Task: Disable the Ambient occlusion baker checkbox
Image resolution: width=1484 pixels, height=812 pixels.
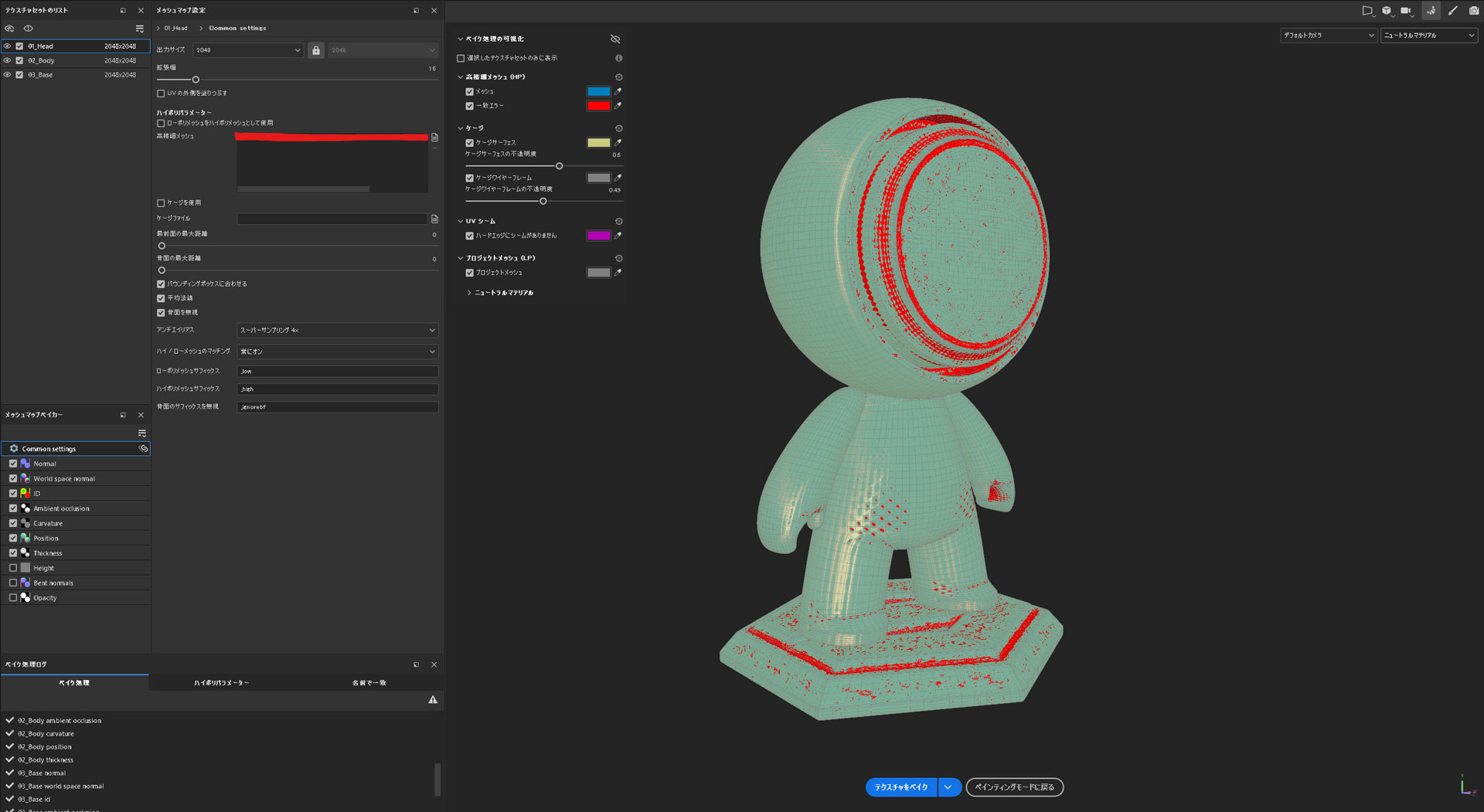Action: 13,508
